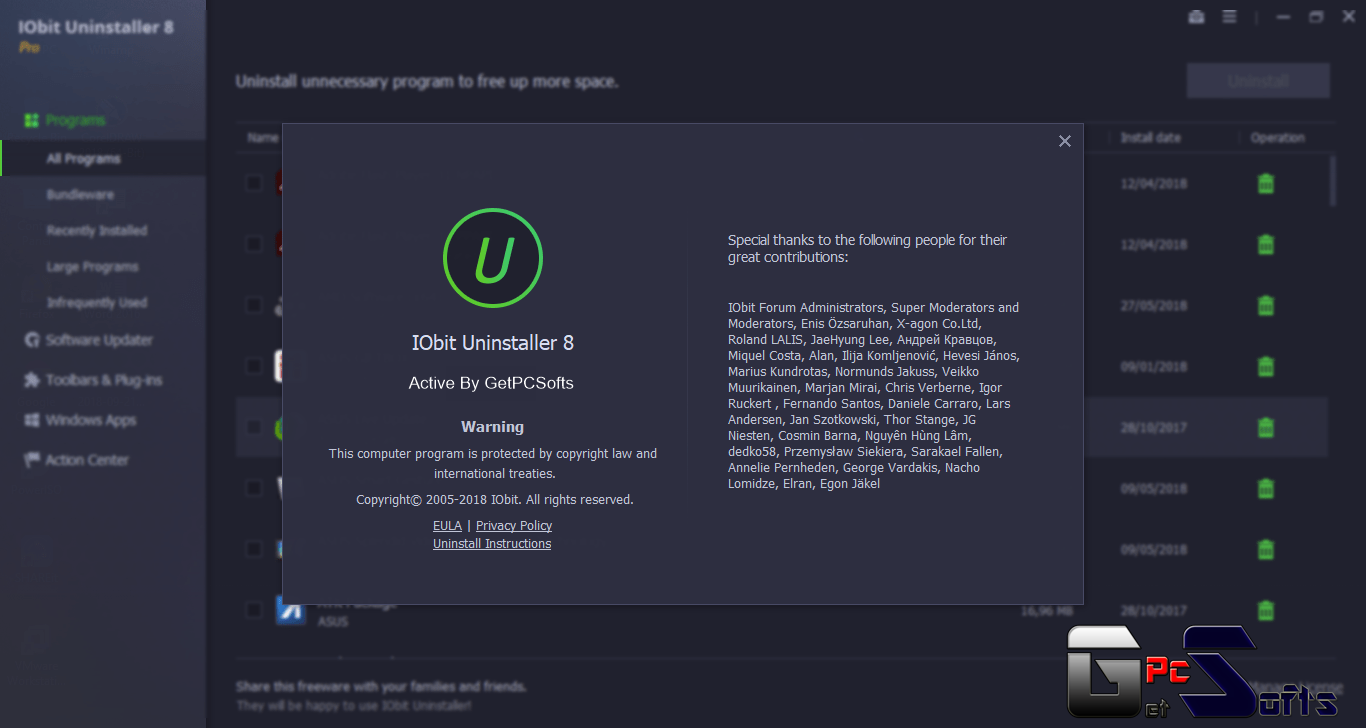The height and width of the screenshot is (728, 1366).
Task: Click the Windows Apps logo icon
Action: click(x=31, y=420)
